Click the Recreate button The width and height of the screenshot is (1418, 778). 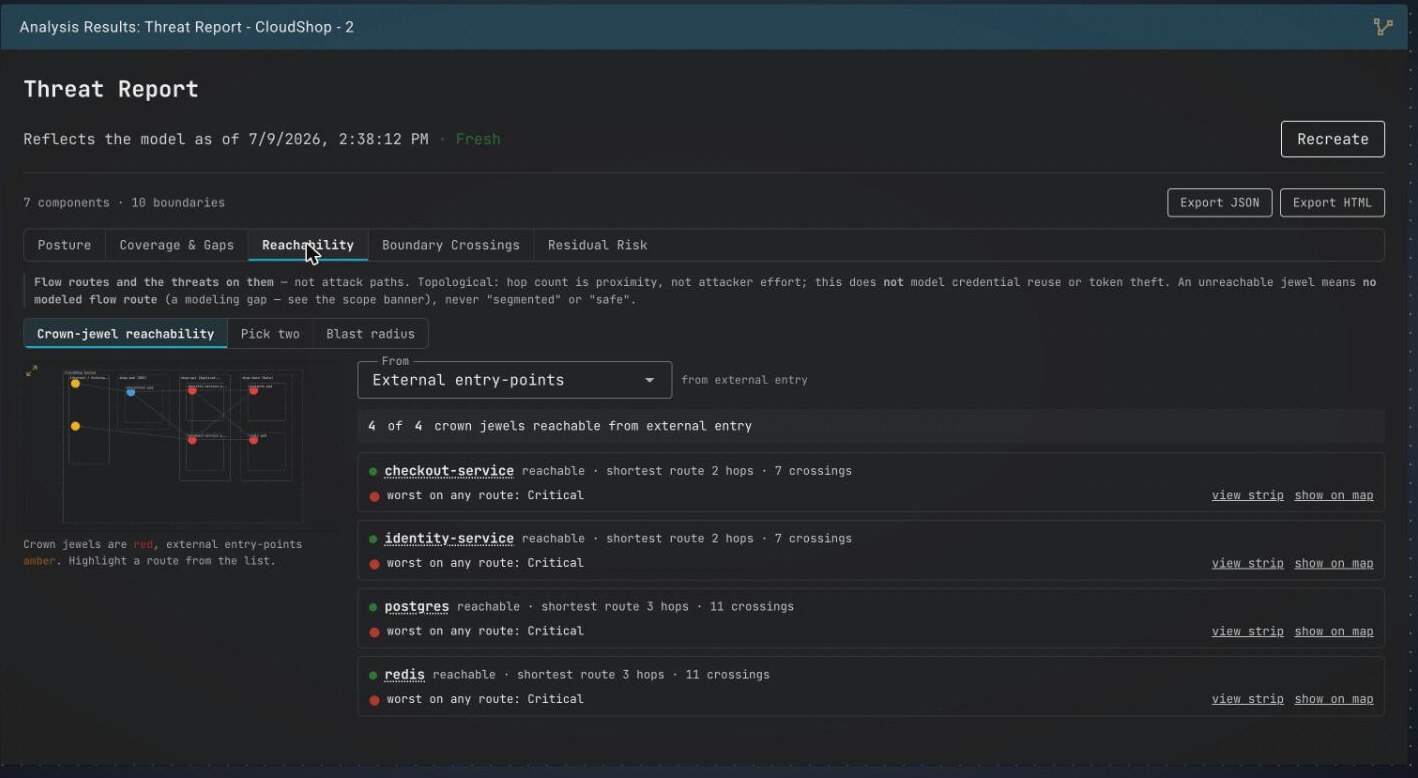[x=1332, y=139]
